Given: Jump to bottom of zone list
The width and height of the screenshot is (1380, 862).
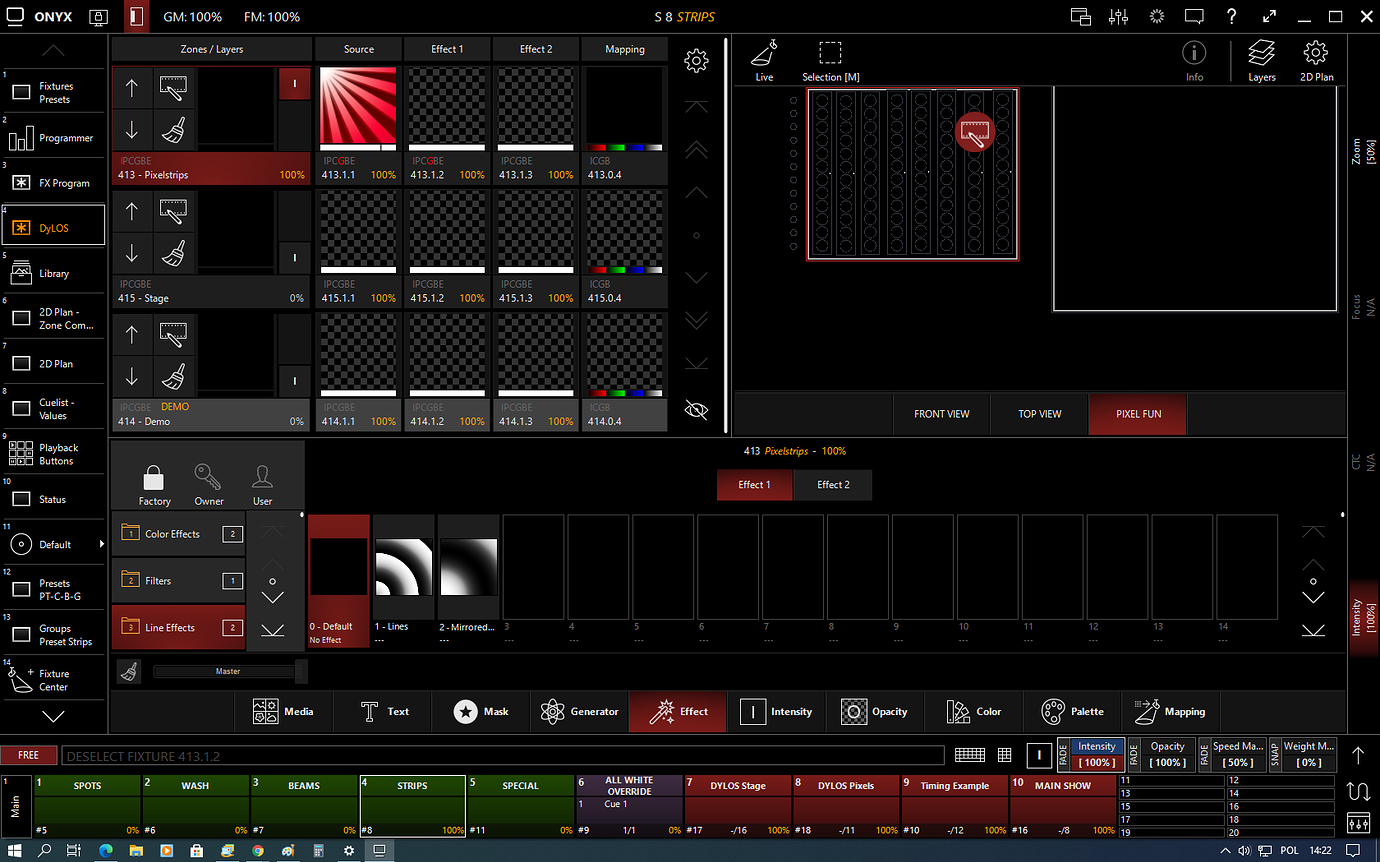Looking at the screenshot, I should (x=696, y=362).
